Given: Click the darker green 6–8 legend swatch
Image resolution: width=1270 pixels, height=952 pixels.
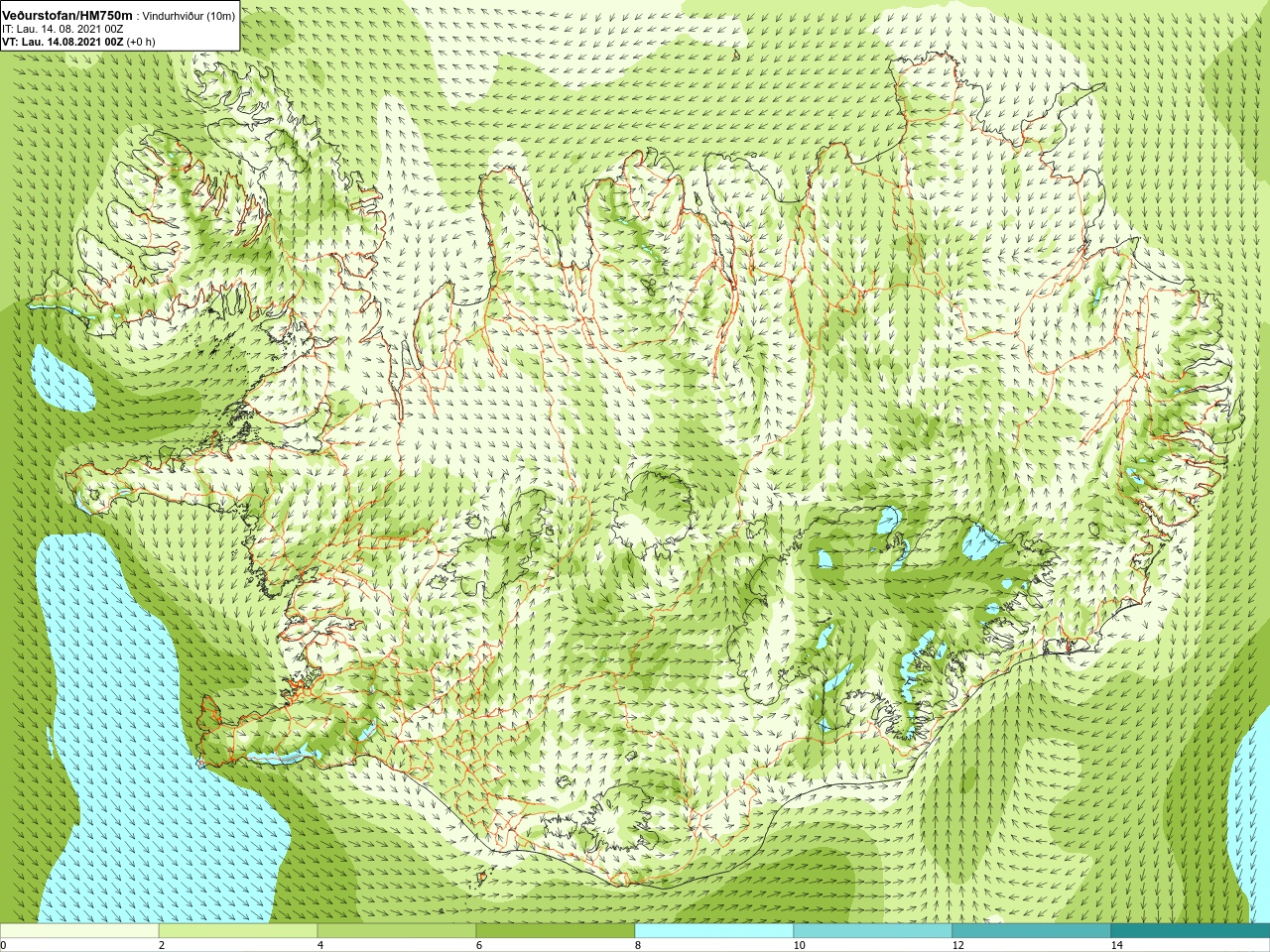Looking at the screenshot, I should pyautogui.click(x=556, y=931).
